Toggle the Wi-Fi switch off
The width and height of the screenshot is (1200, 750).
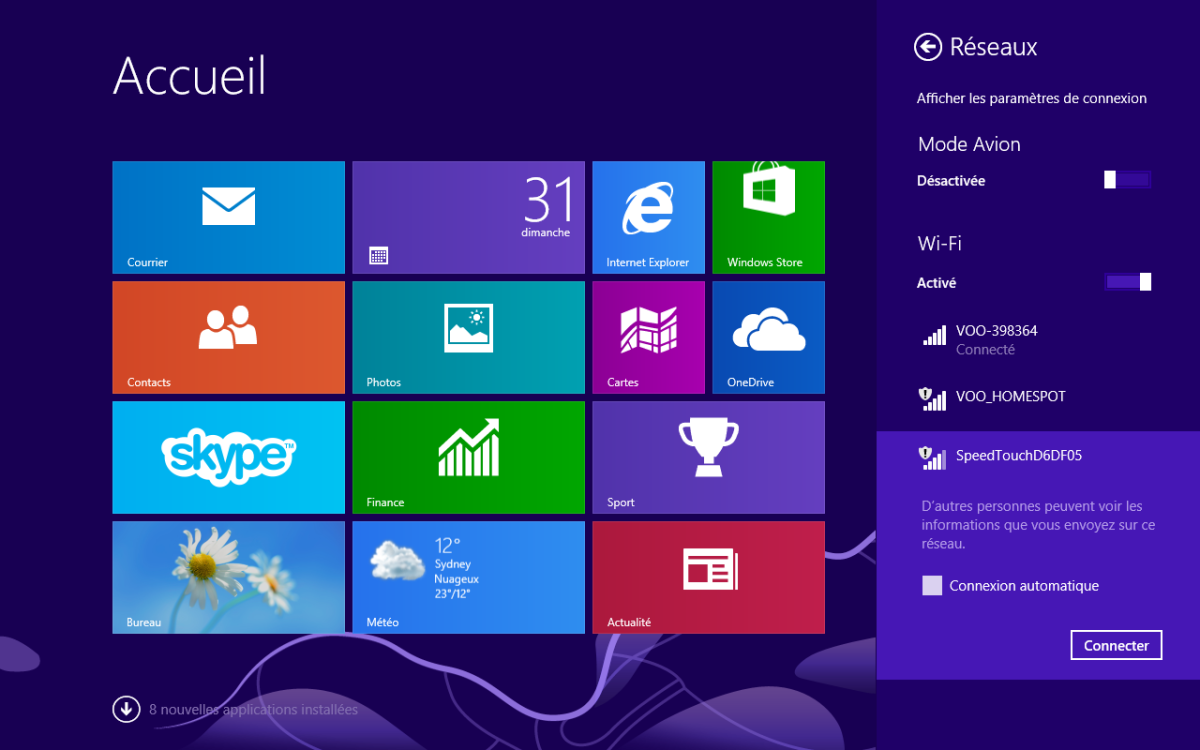pos(1128,282)
